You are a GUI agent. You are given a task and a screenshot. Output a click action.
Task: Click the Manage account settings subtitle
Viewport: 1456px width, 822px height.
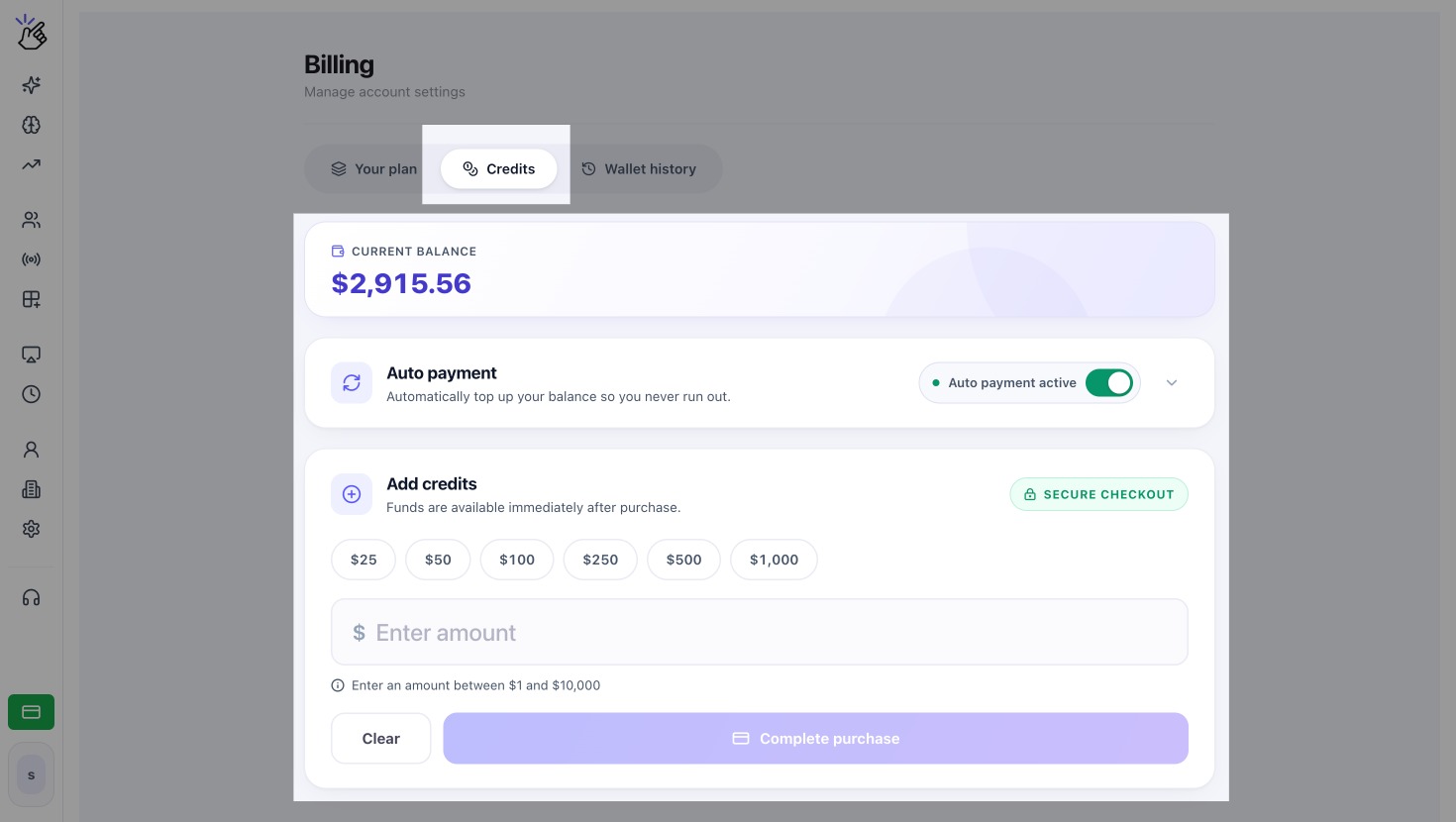coord(384,92)
